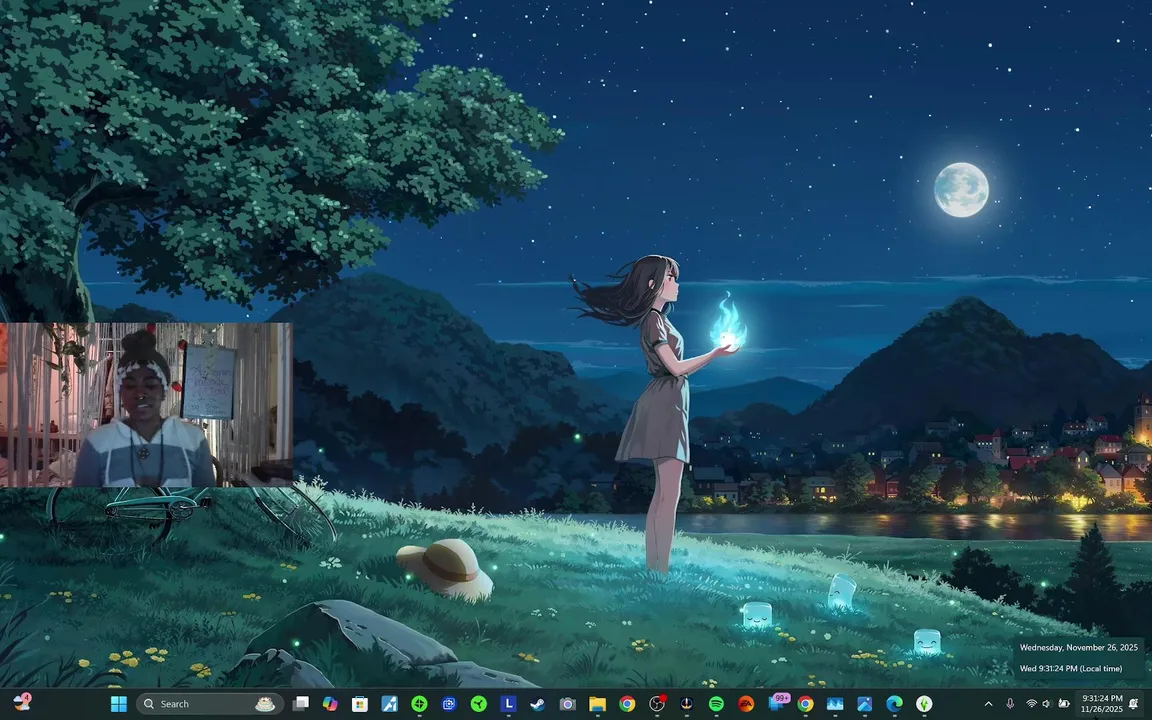This screenshot has height=720, width=1152.
Task: Click into the taskbar Search box
Action: [x=210, y=704]
